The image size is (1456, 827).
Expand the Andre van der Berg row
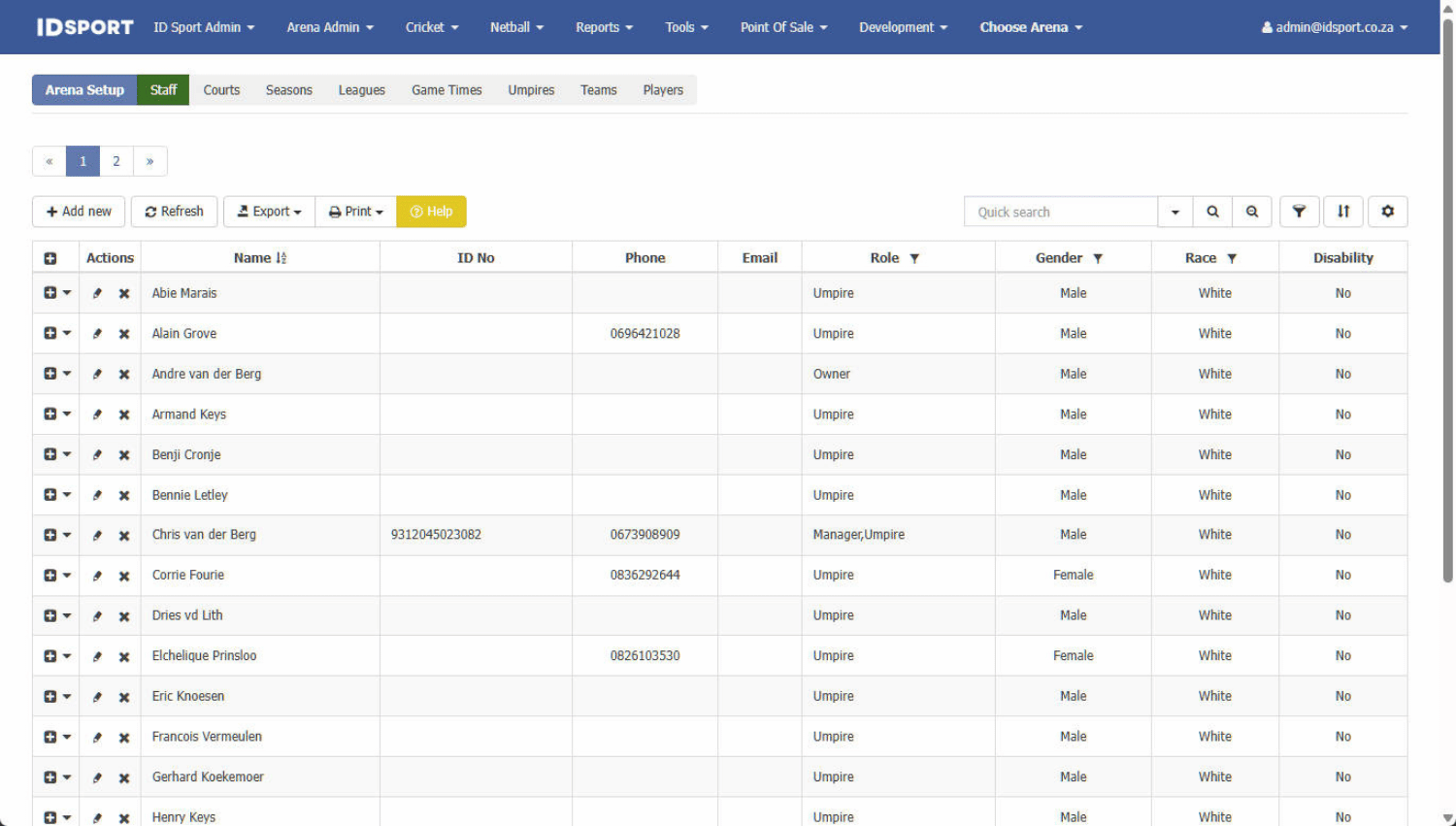[x=50, y=374]
